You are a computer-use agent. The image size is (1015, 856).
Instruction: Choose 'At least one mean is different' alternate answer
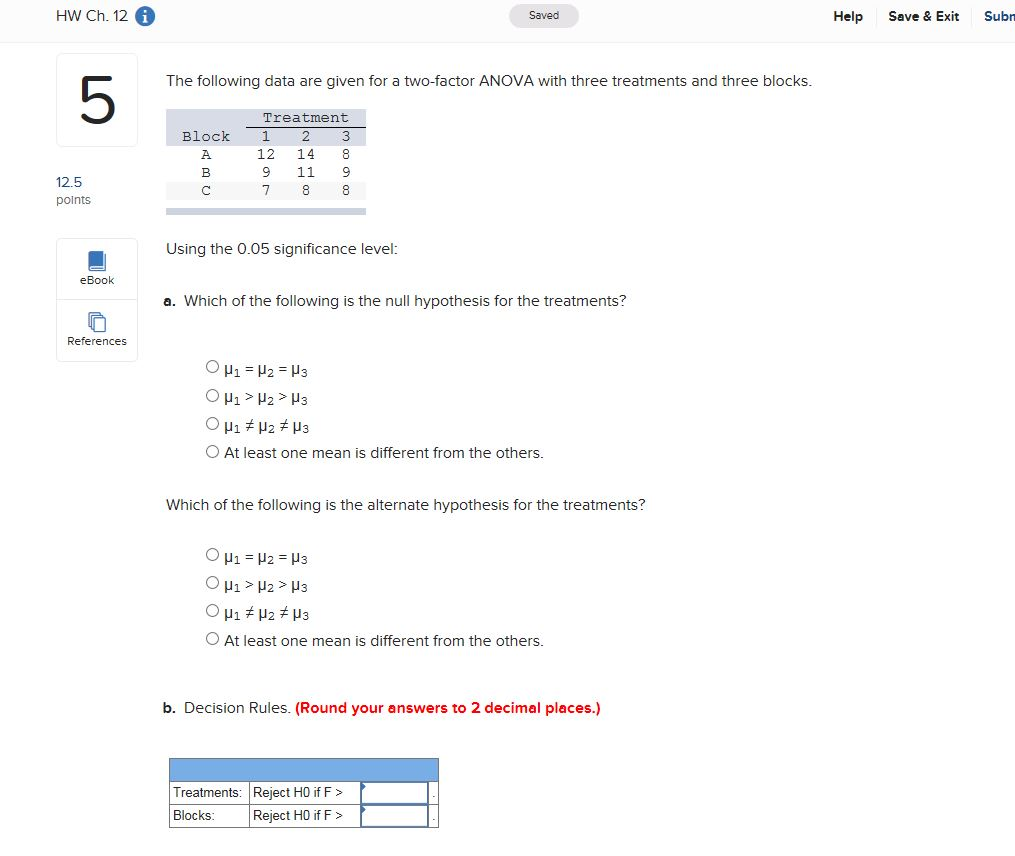(212, 640)
